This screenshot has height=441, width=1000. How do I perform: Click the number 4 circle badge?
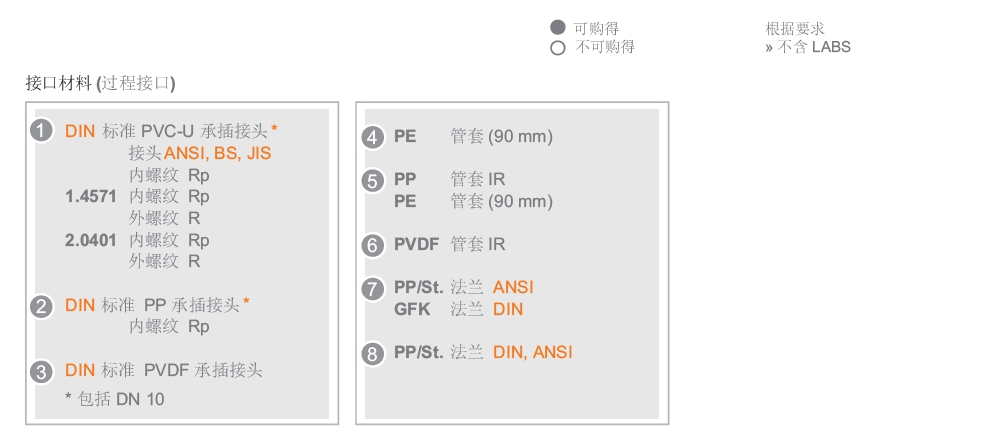pyautogui.click(x=372, y=138)
